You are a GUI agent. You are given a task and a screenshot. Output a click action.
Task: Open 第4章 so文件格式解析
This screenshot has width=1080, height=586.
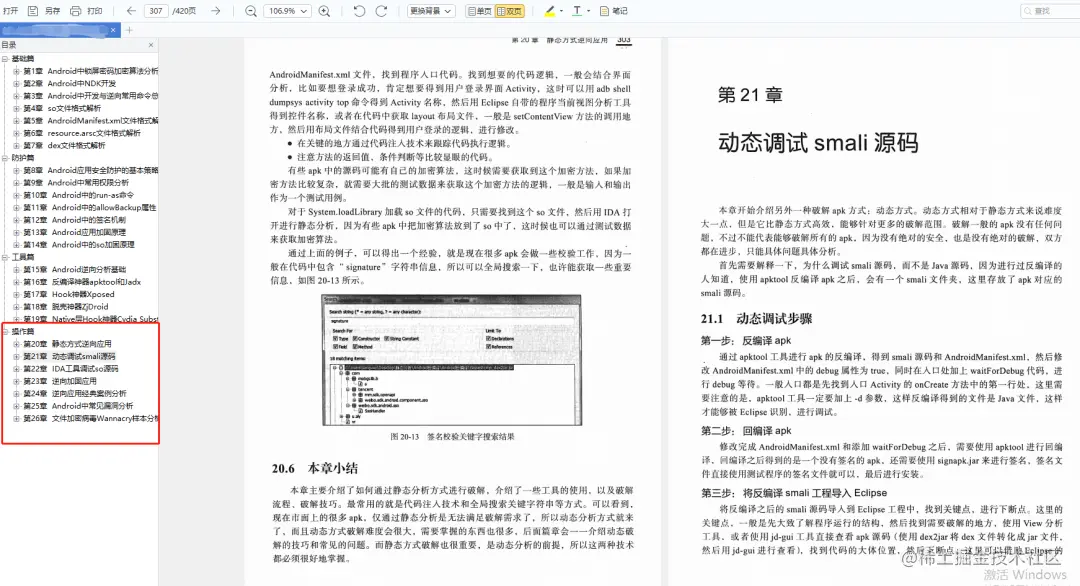[x=62, y=108]
